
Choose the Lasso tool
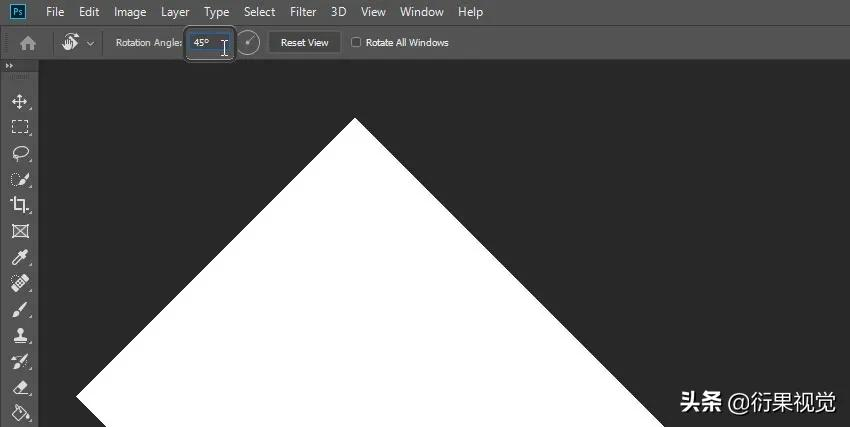click(20, 153)
